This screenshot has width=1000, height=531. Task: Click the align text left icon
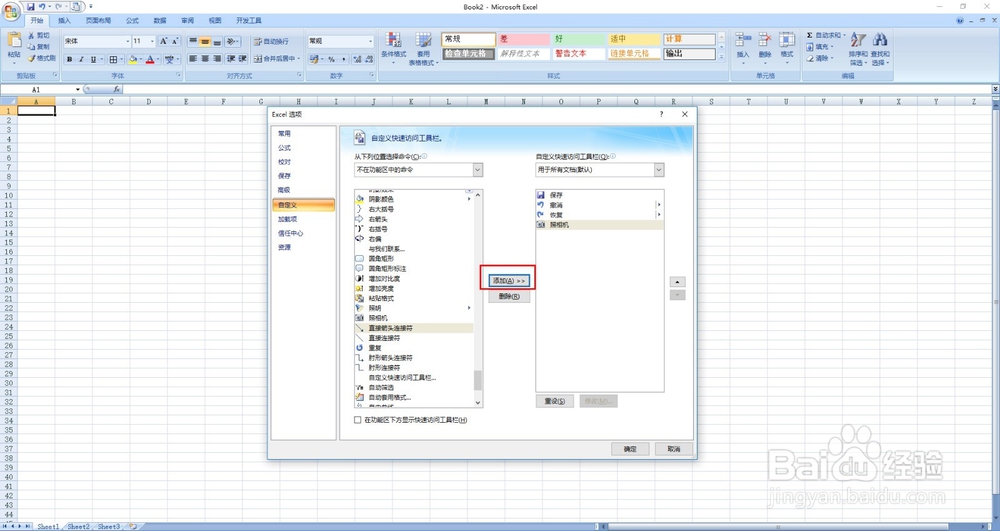click(x=193, y=59)
